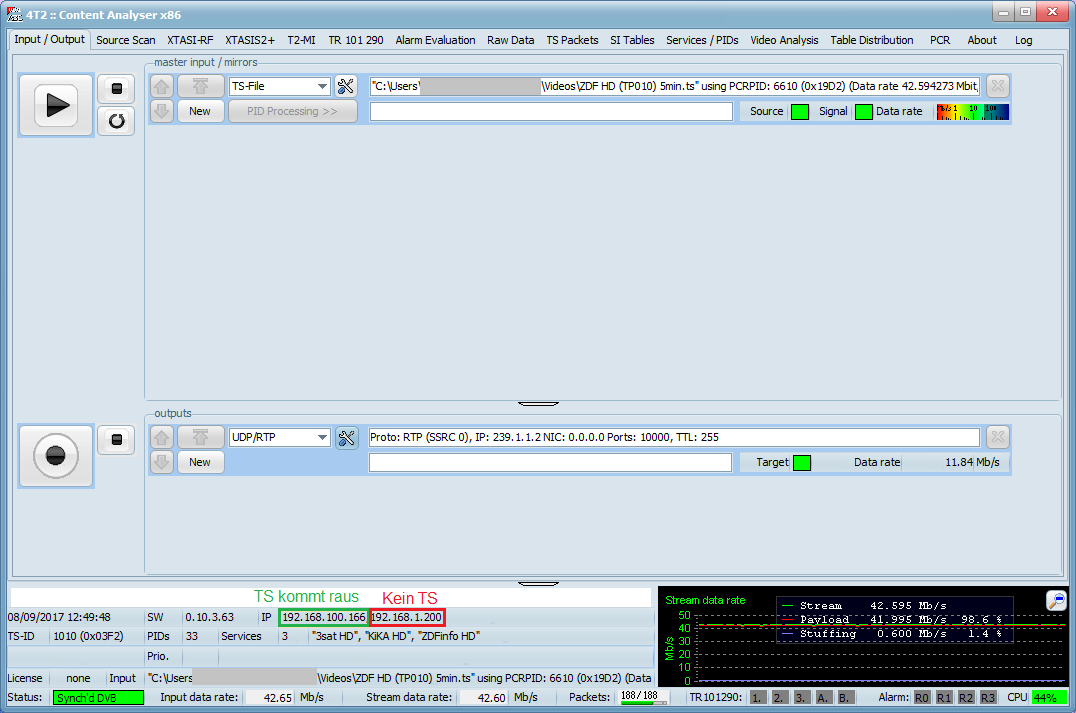The width and height of the screenshot is (1076, 713).
Task: Remove the master input with its X icon
Action: [997, 87]
